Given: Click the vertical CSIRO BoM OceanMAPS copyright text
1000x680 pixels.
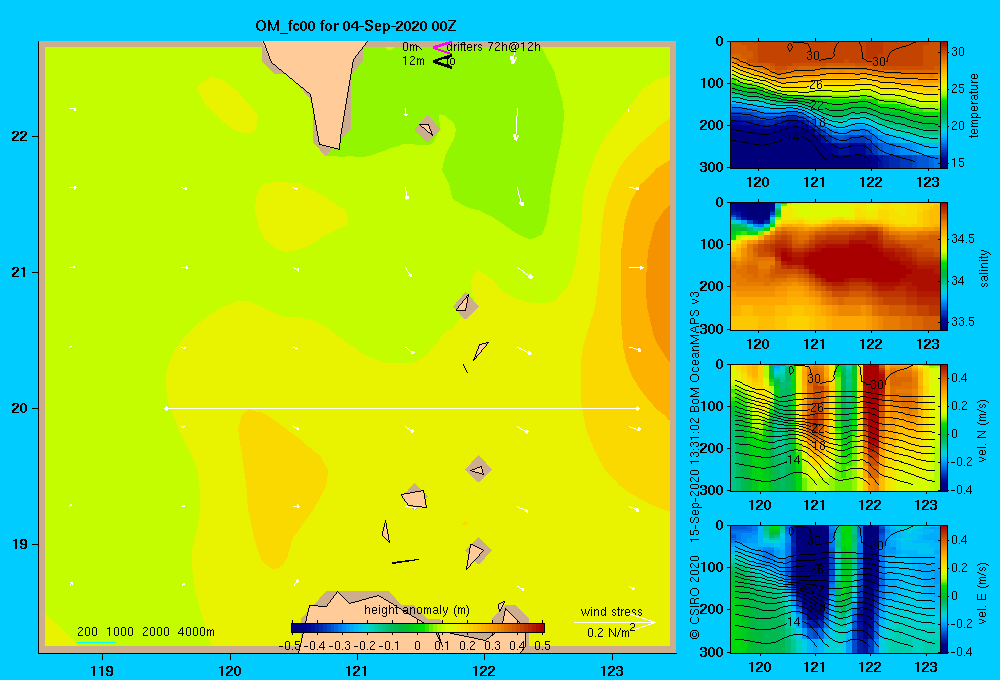Looking at the screenshot, I should coord(695,466).
